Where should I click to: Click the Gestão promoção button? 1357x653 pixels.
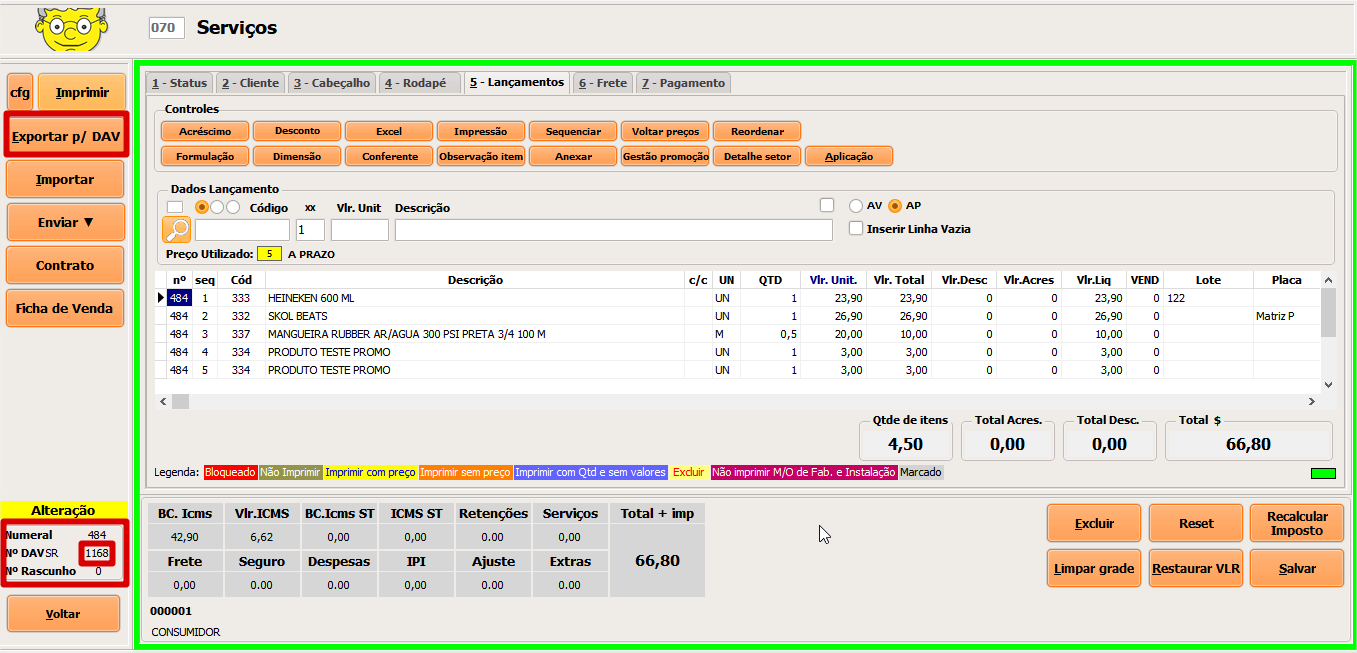tap(665, 156)
